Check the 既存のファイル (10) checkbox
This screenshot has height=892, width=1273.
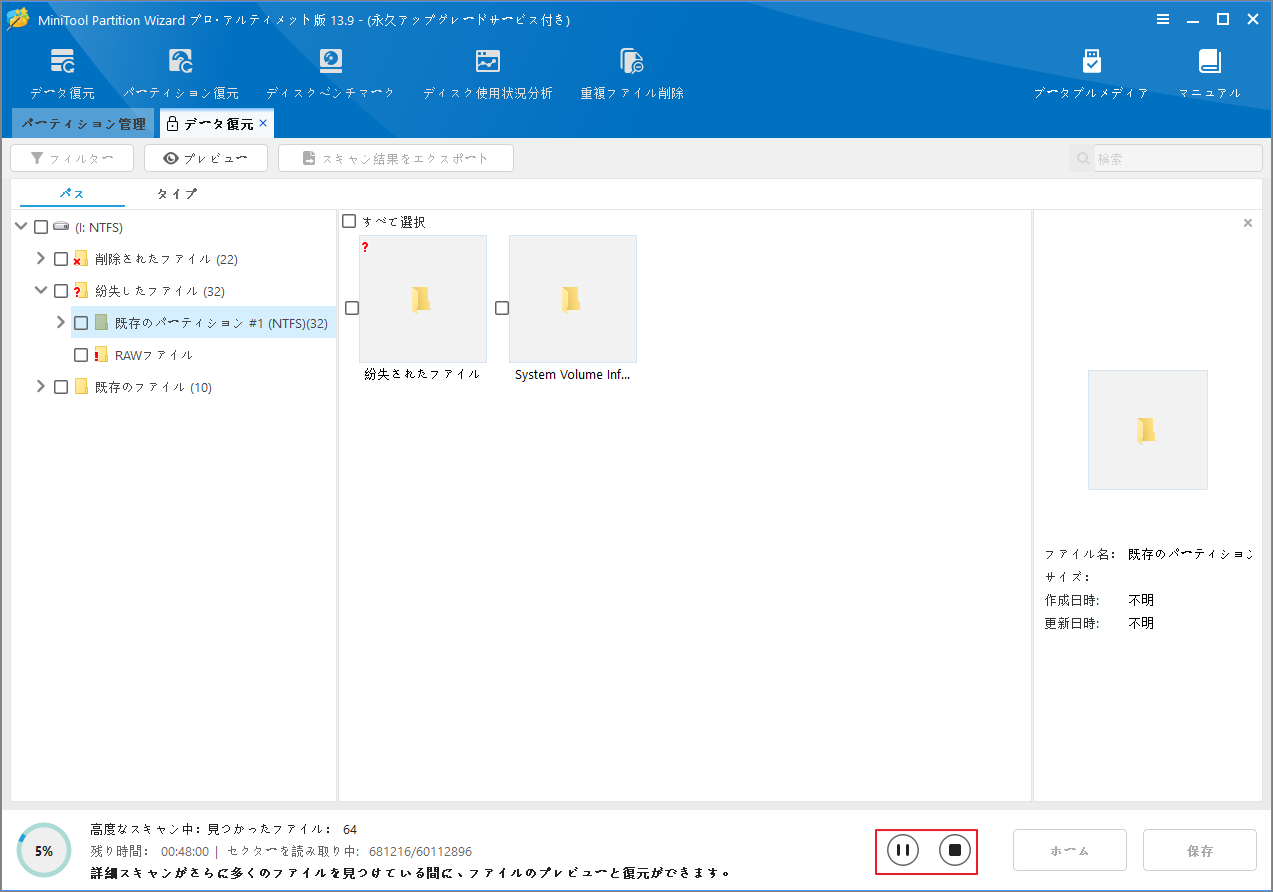tap(61, 387)
